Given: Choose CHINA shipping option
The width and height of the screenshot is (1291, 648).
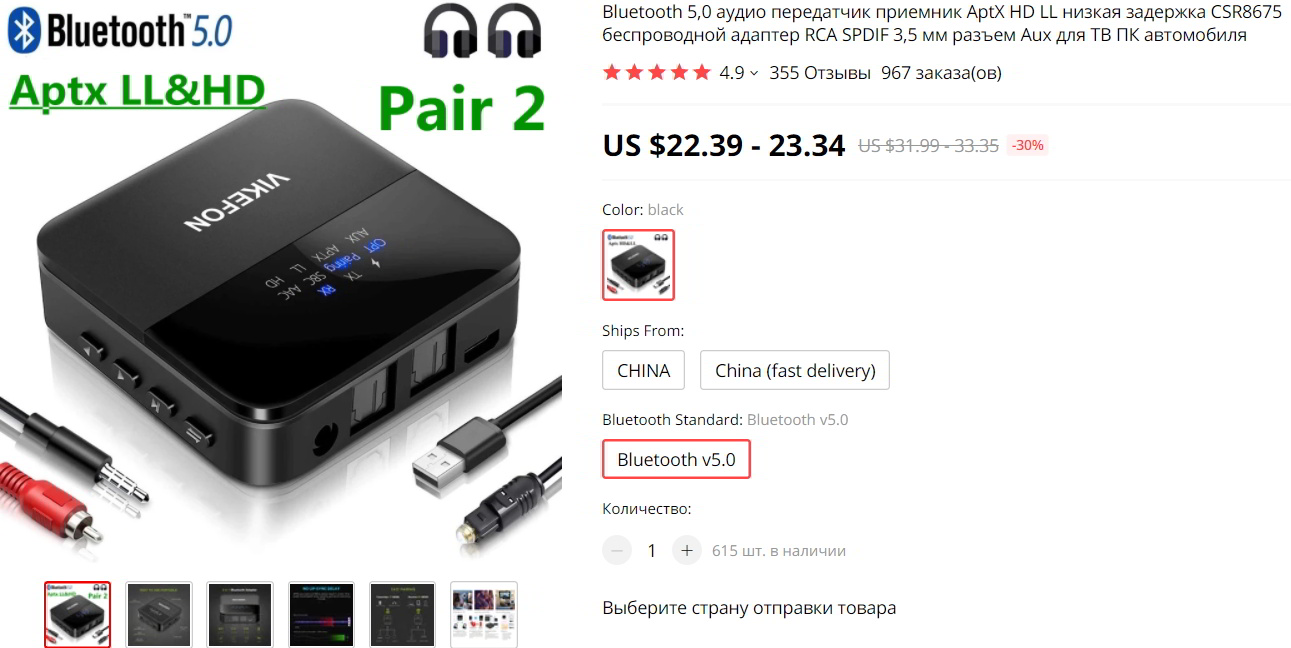Looking at the screenshot, I should pos(643,370).
